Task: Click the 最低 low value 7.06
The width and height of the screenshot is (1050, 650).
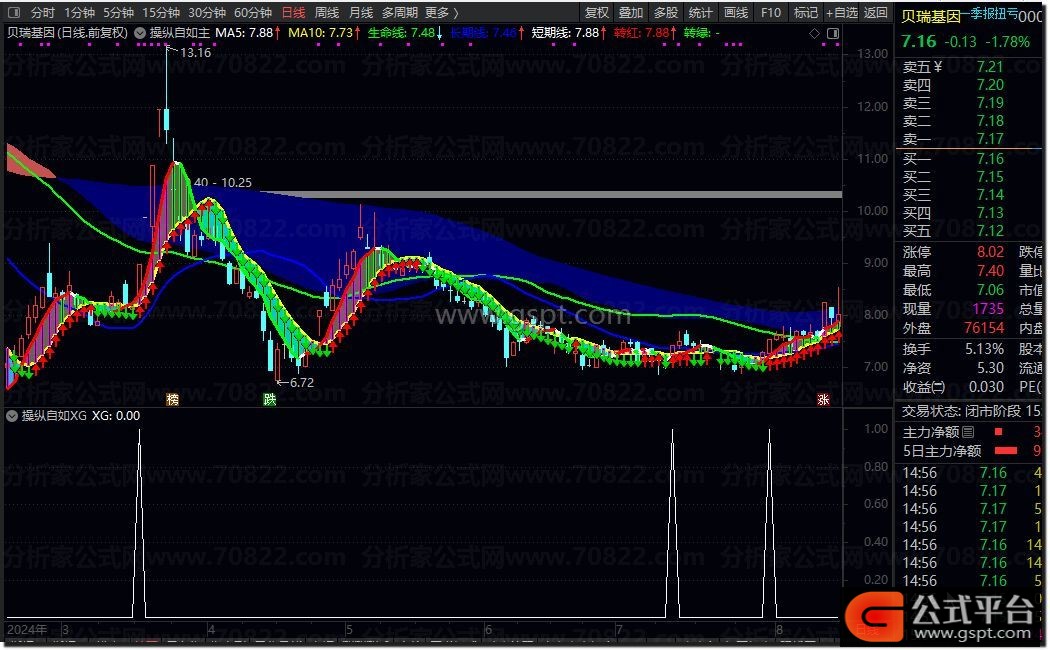Action: coord(990,290)
